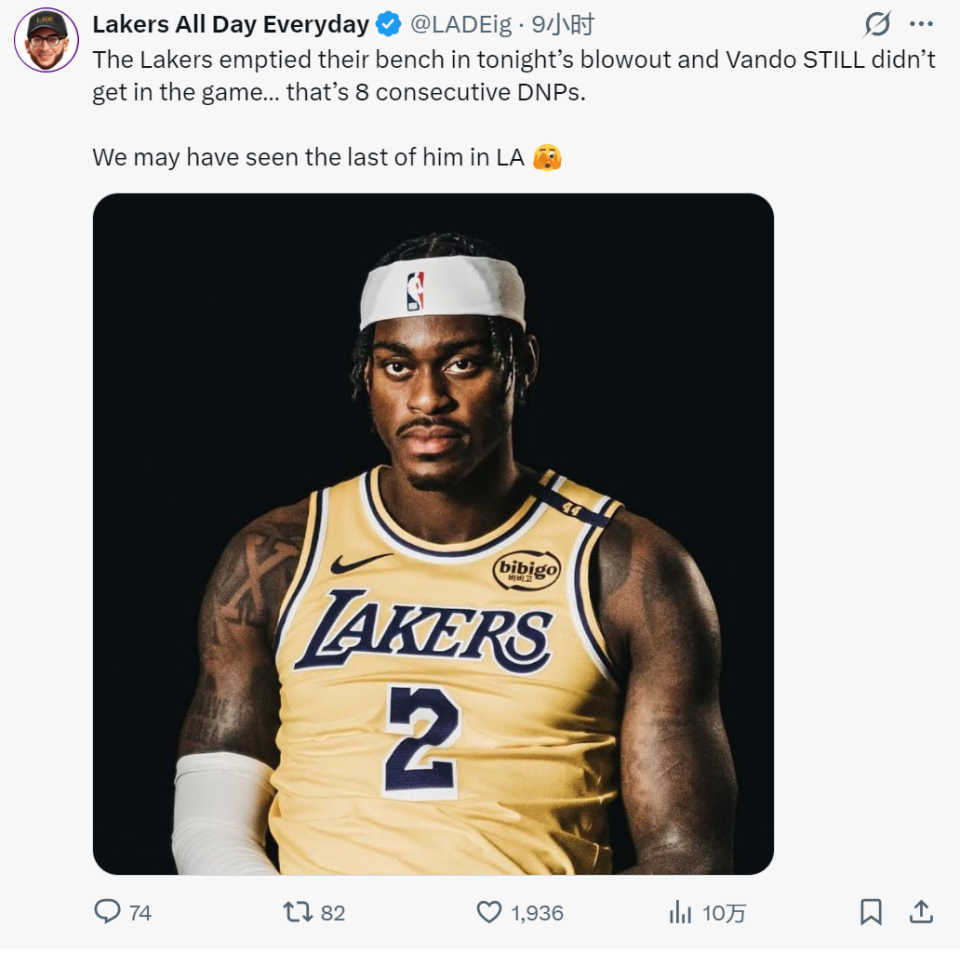Open the repost arrows menu
Image resolution: width=960 pixels, height=953 pixels.
tap(297, 911)
